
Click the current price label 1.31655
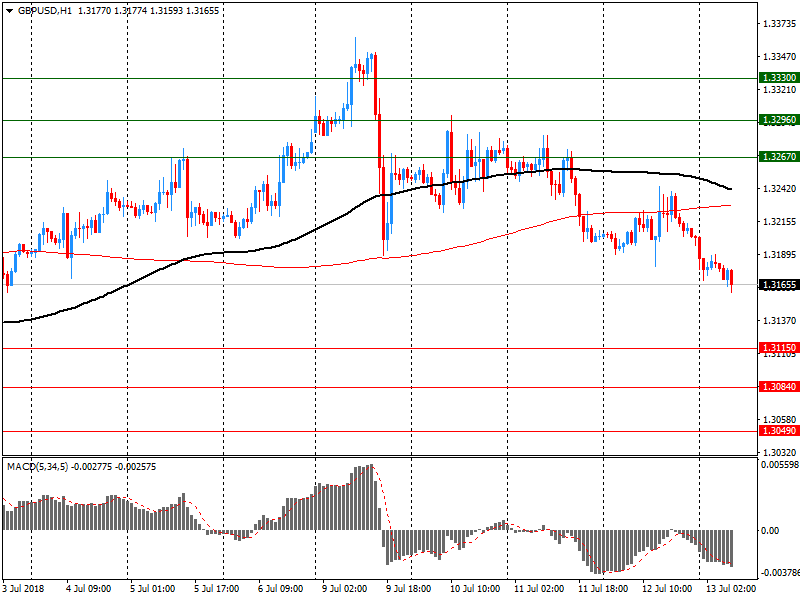tap(778, 285)
